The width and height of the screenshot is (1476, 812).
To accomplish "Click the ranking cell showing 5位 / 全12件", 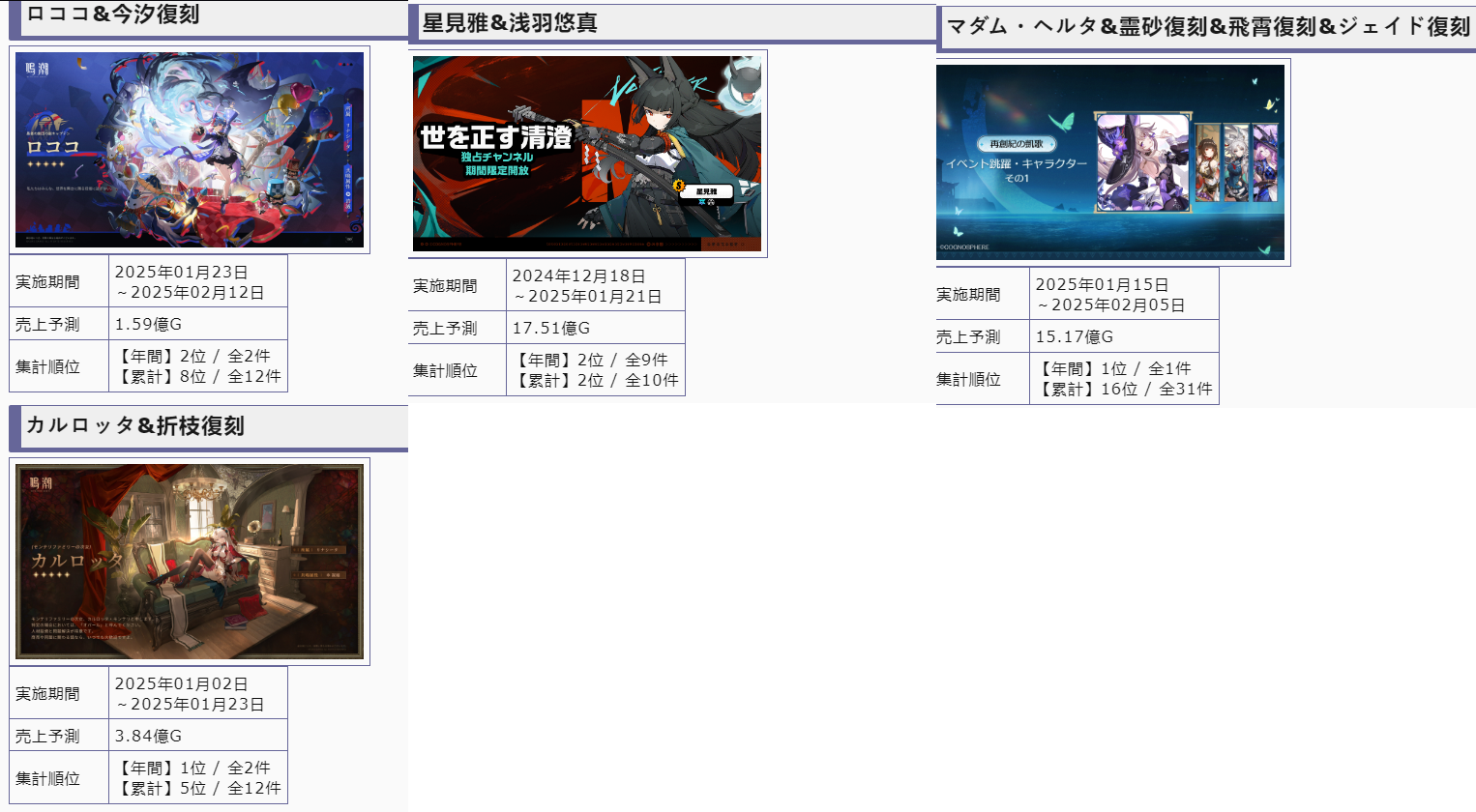I will click(198, 778).
